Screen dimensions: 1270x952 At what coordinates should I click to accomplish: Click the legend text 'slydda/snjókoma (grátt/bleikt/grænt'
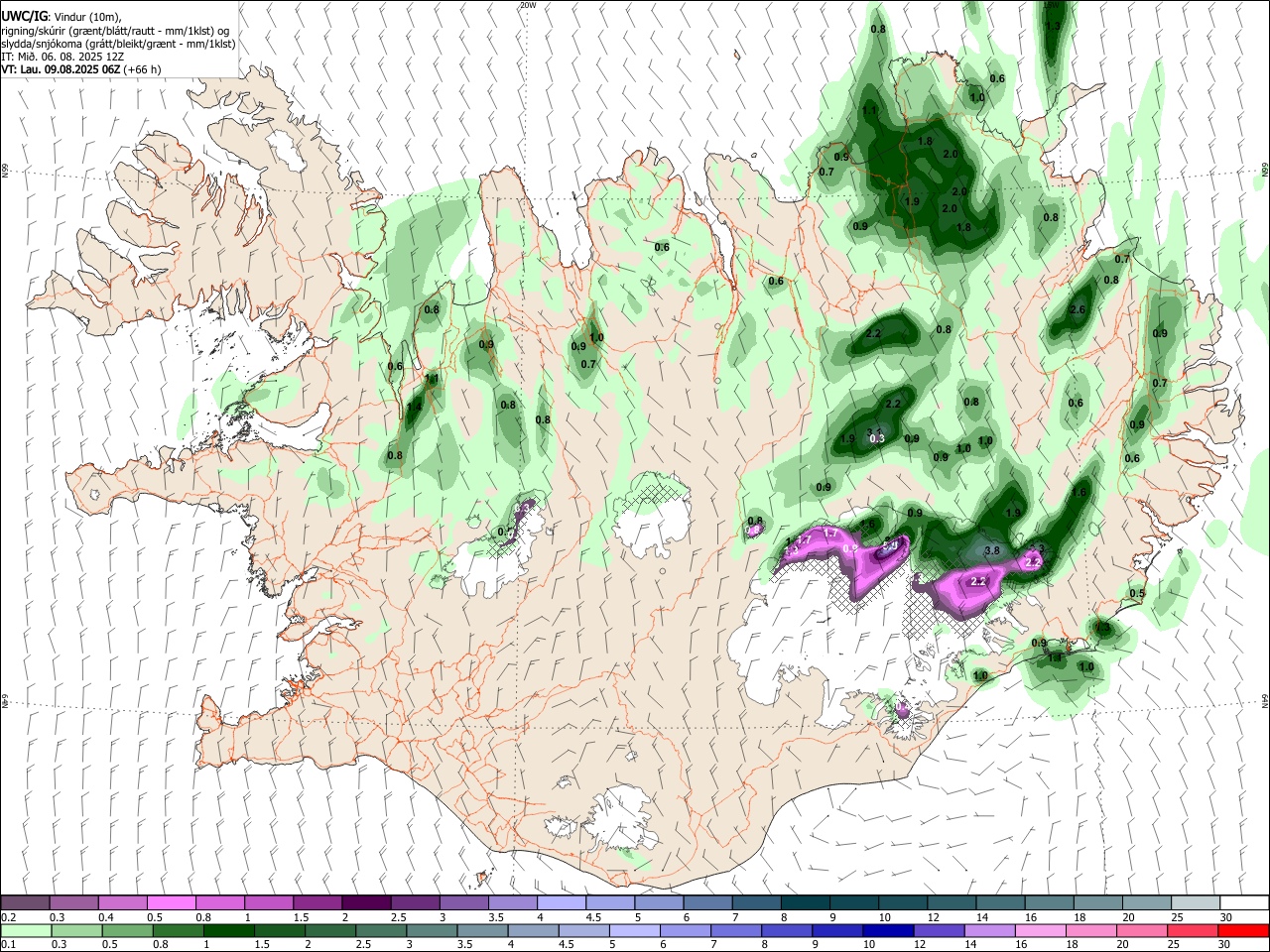coord(89,44)
